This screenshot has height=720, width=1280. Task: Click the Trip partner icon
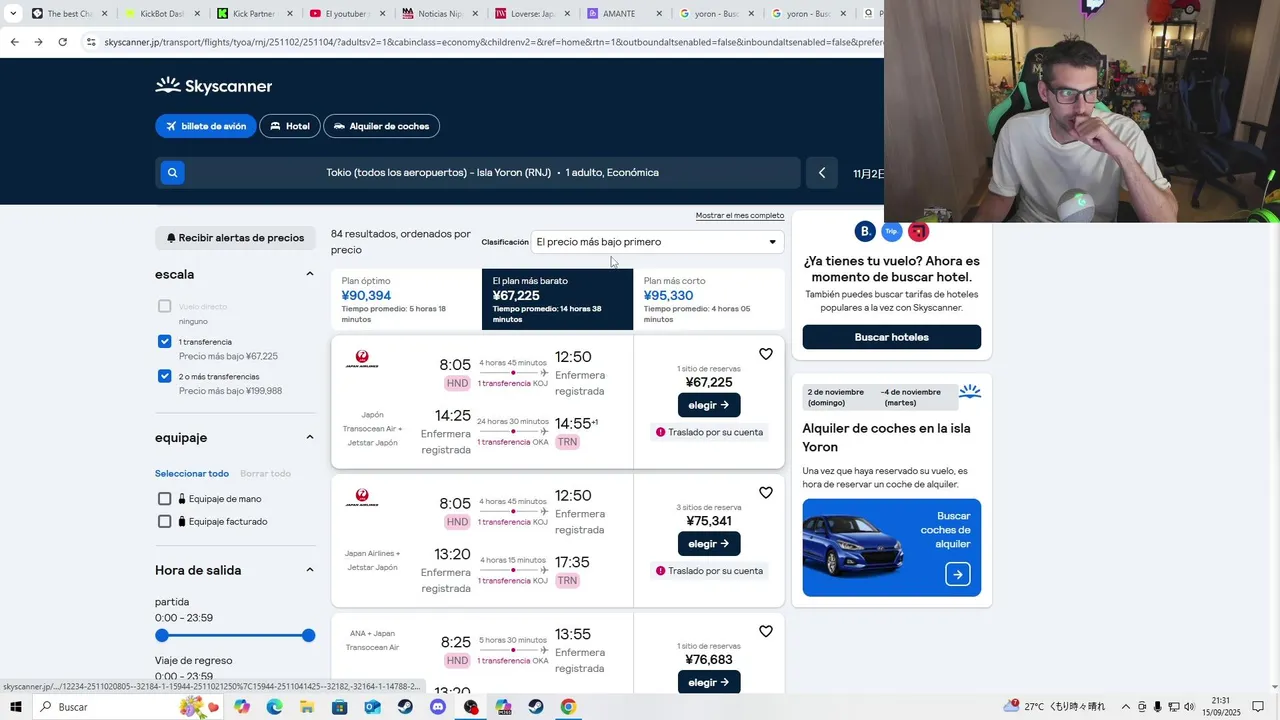tap(892, 231)
